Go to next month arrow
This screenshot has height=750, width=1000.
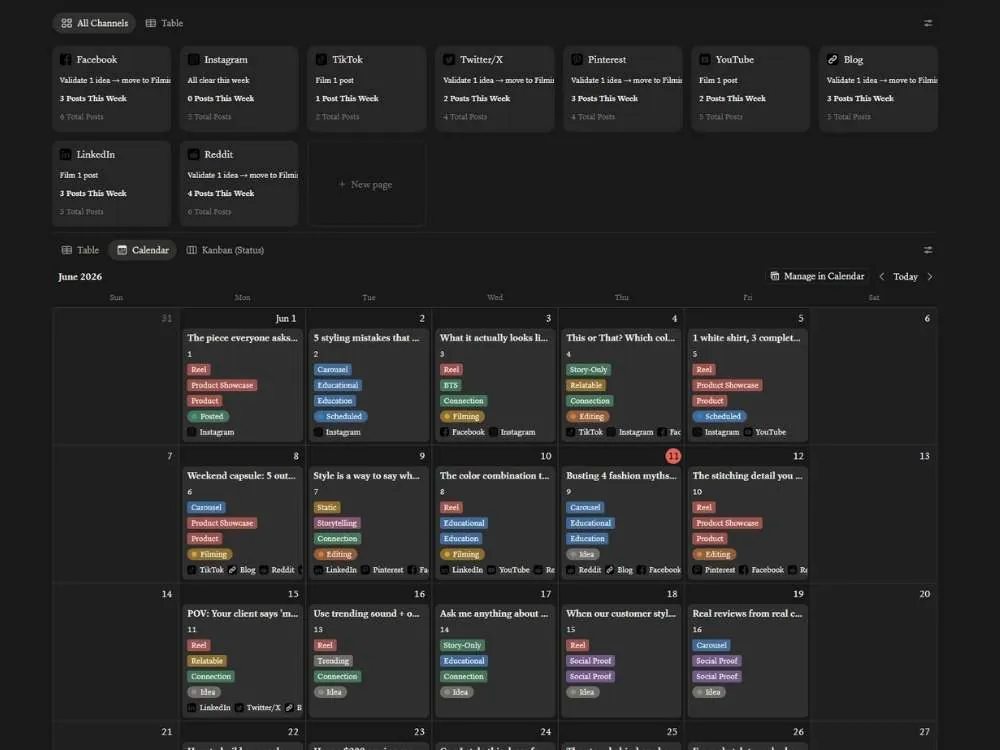click(x=930, y=276)
